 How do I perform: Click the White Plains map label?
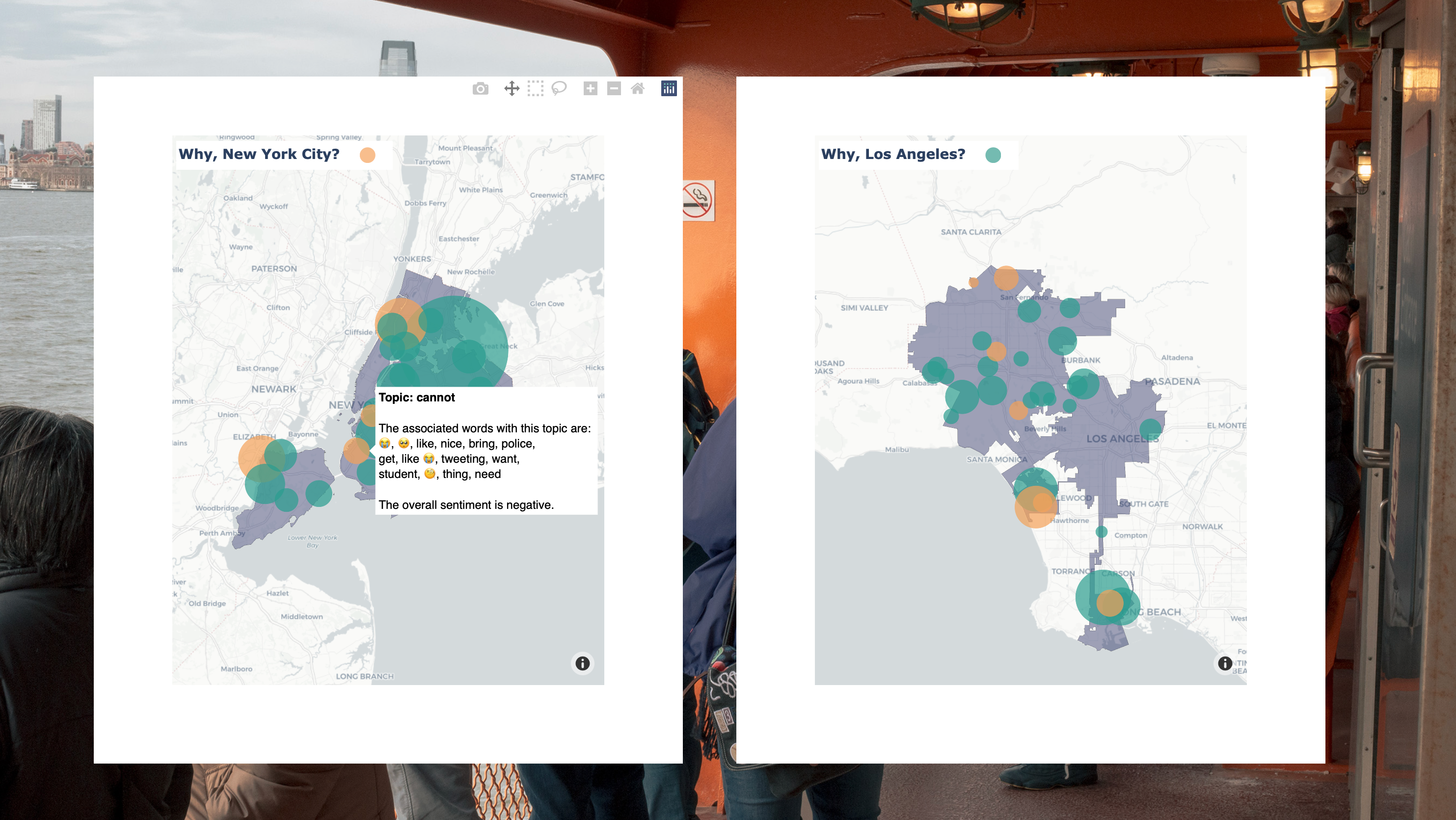[481, 190]
